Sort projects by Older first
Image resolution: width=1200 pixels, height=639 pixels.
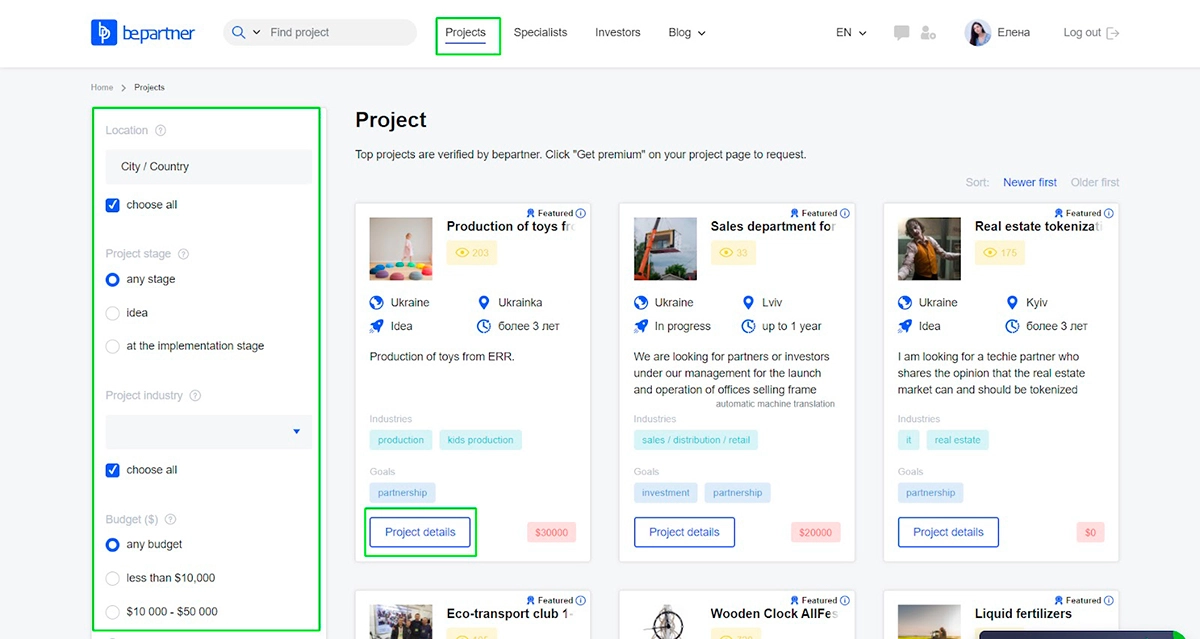(1095, 183)
